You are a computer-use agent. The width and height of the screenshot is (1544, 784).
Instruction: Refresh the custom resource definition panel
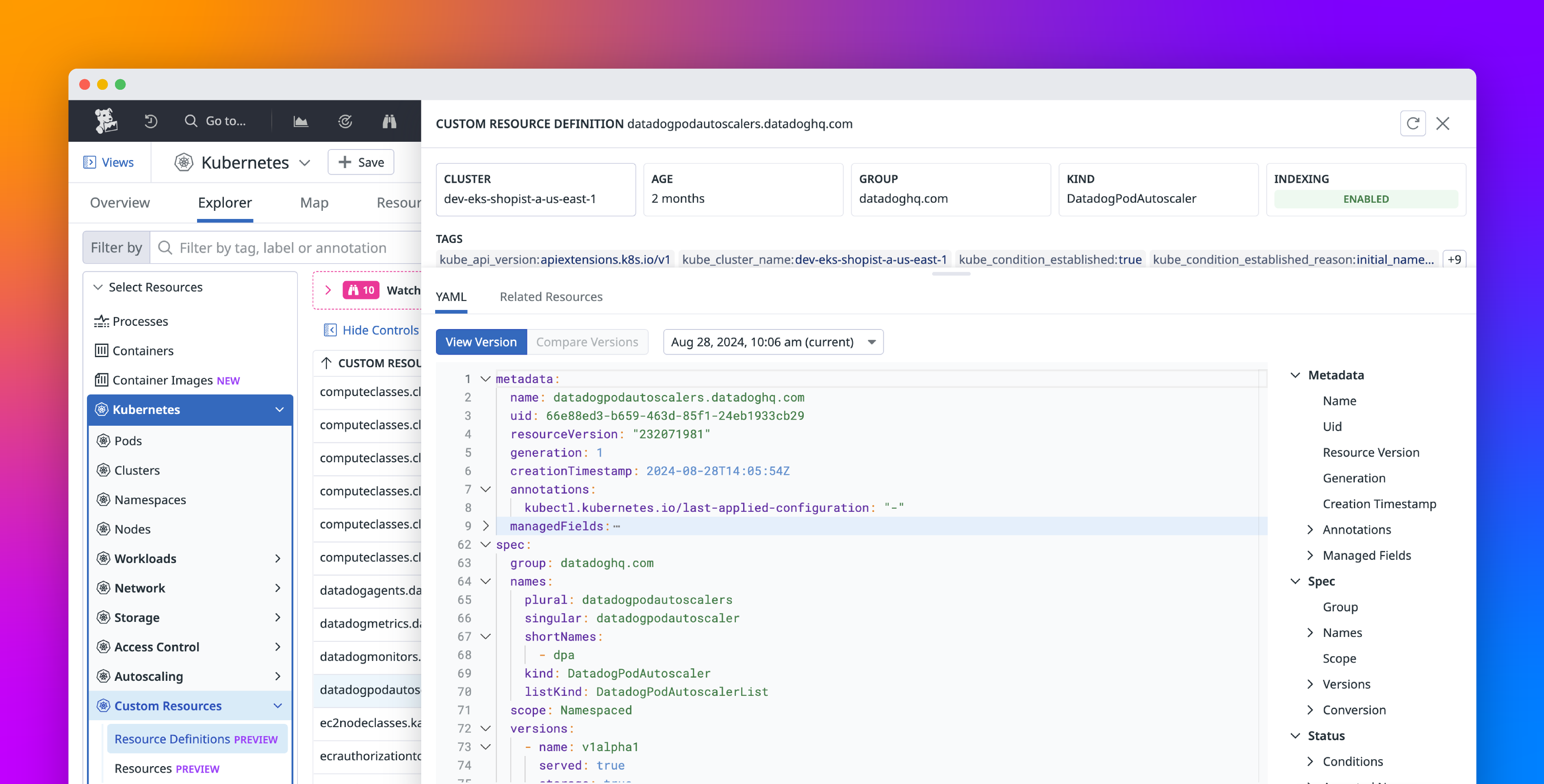[1413, 123]
